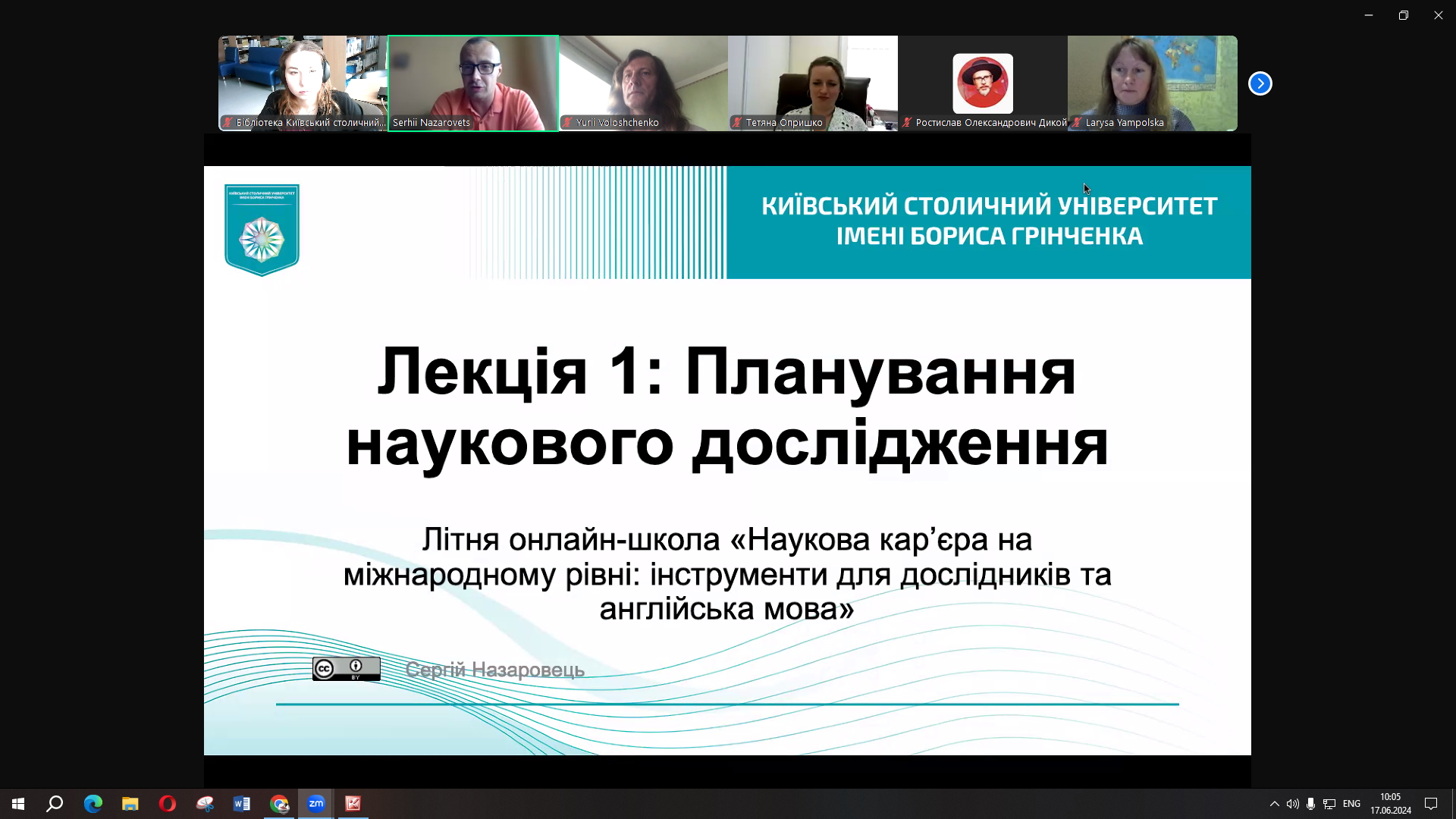1456x819 pixels.
Task: Launch Opera browser from taskbar
Action: (168, 803)
